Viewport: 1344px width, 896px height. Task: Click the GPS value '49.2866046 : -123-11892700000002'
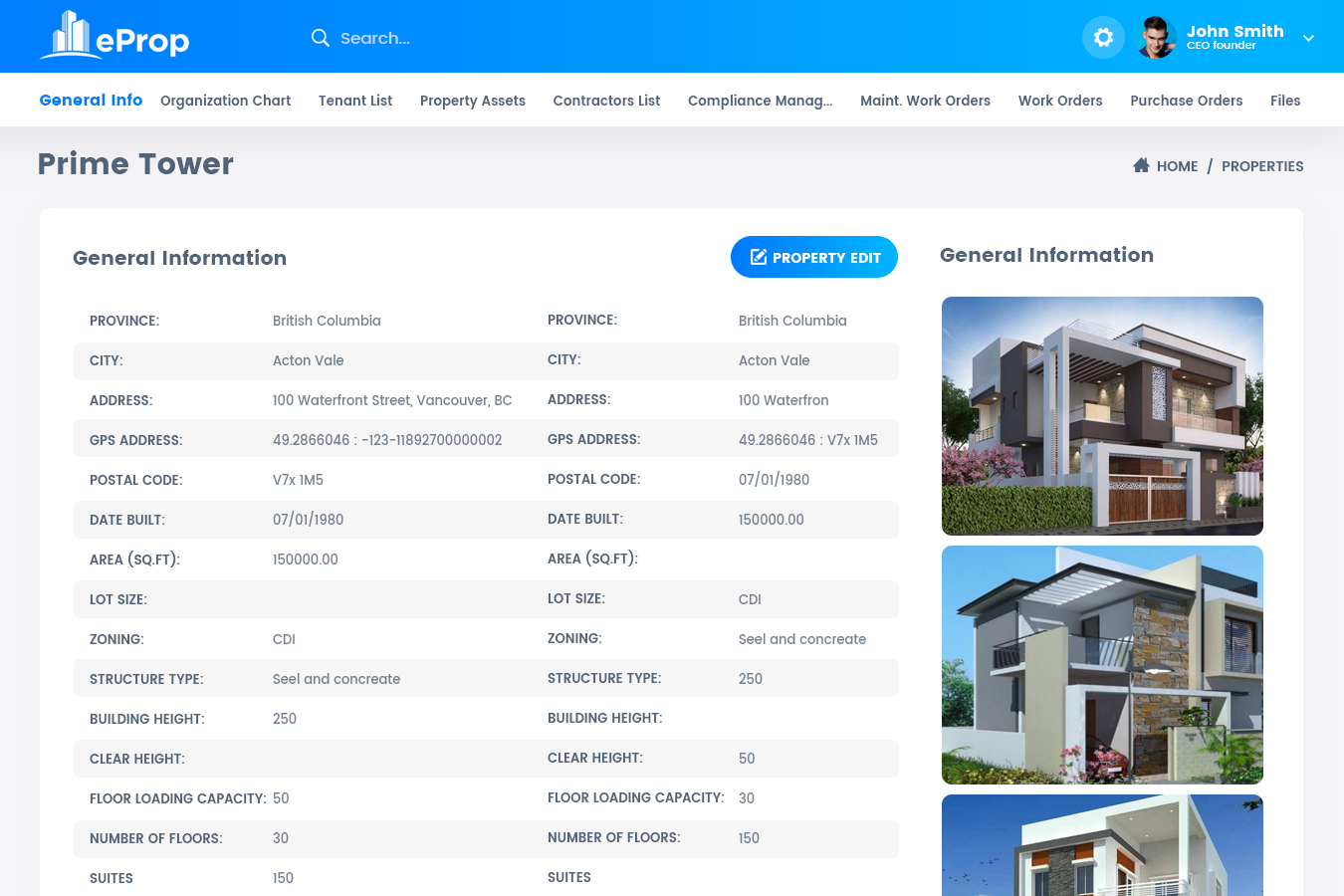387,440
